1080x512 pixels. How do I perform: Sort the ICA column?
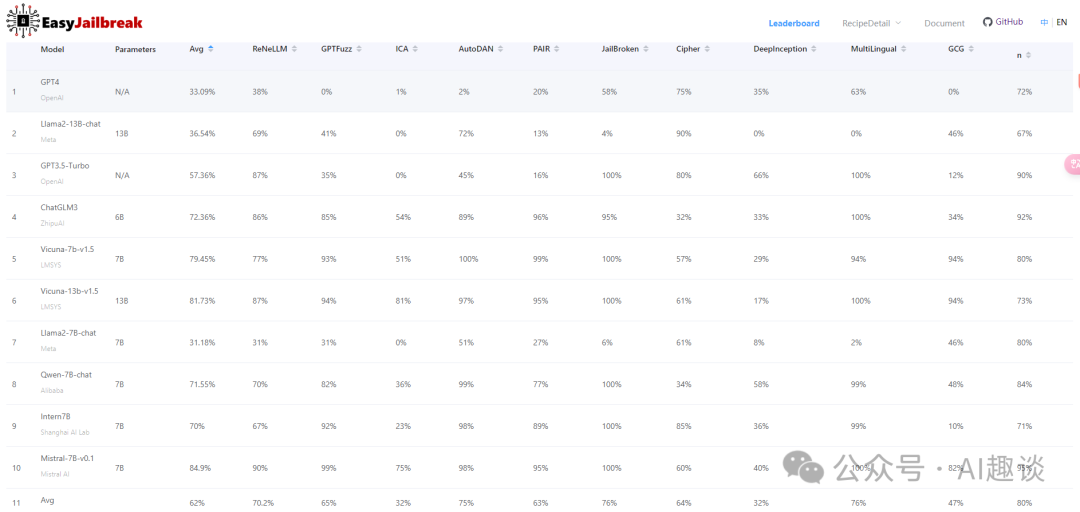coord(416,49)
